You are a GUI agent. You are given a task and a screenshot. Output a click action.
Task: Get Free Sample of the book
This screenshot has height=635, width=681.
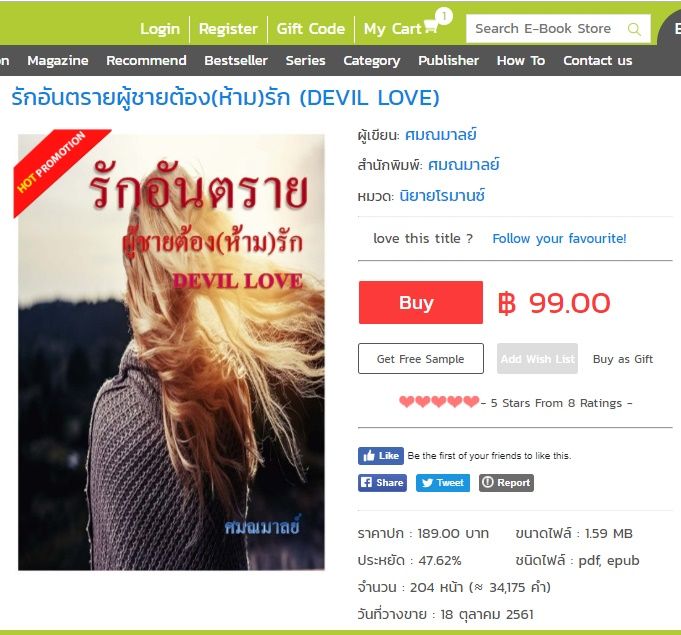coord(421,359)
